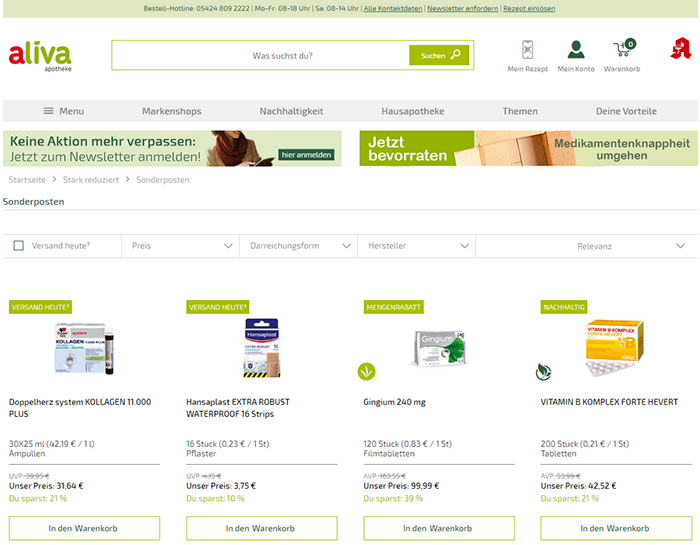Follow the Alle Kontaktdaten link
This screenshot has width=700, height=545.
[393, 8]
